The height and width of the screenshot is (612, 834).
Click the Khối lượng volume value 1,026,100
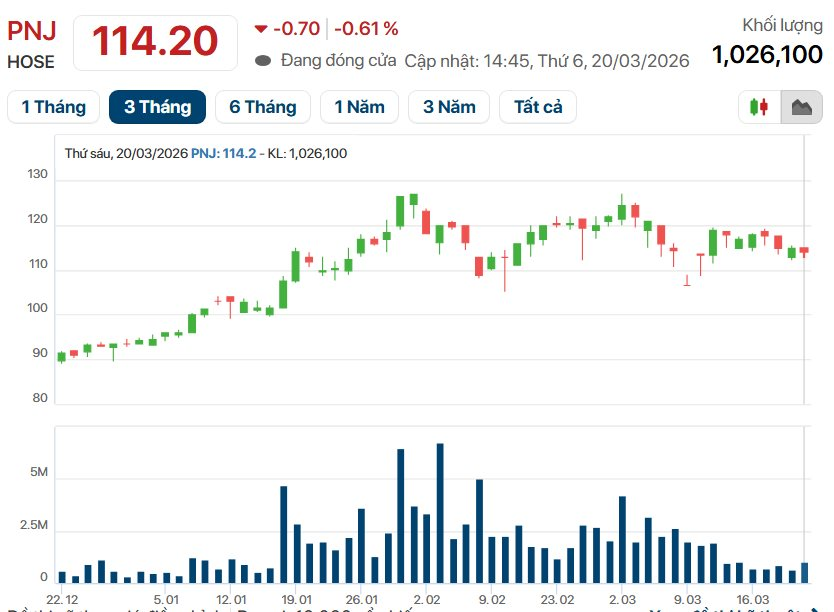pyautogui.click(x=767, y=55)
